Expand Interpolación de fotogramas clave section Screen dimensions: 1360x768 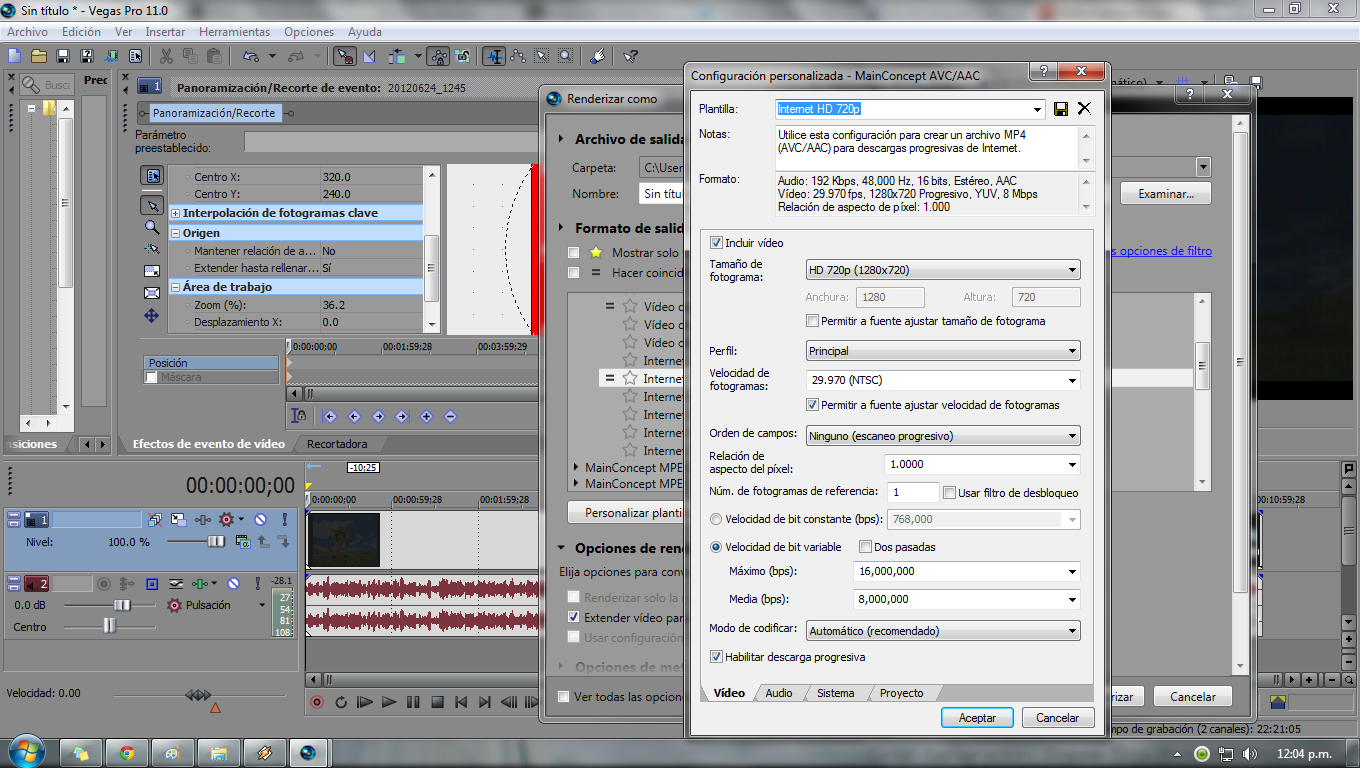pos(175,213)
